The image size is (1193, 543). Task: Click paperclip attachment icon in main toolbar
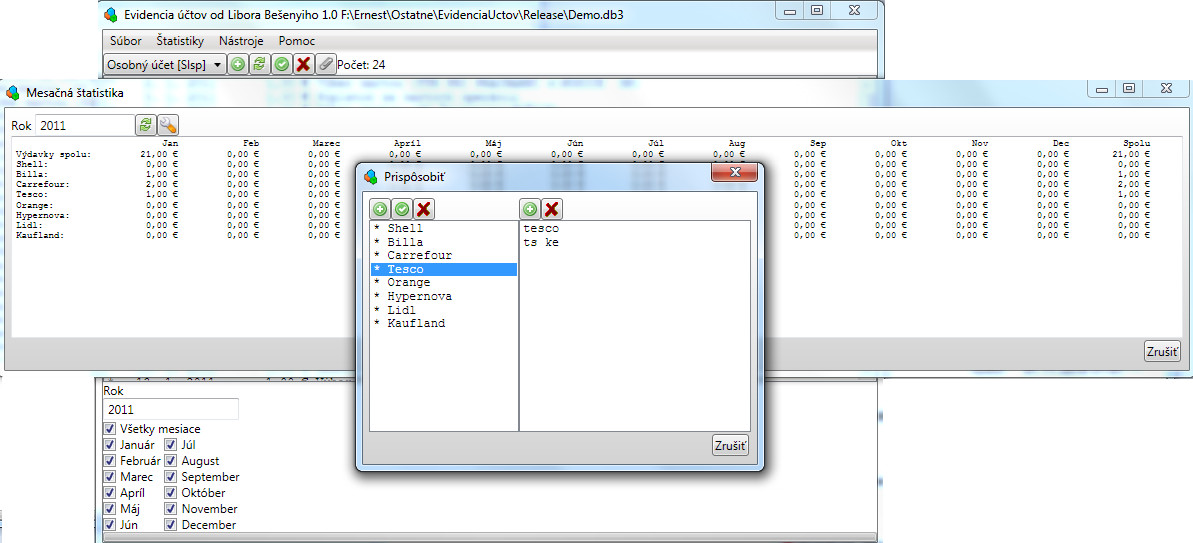point(325,65)
